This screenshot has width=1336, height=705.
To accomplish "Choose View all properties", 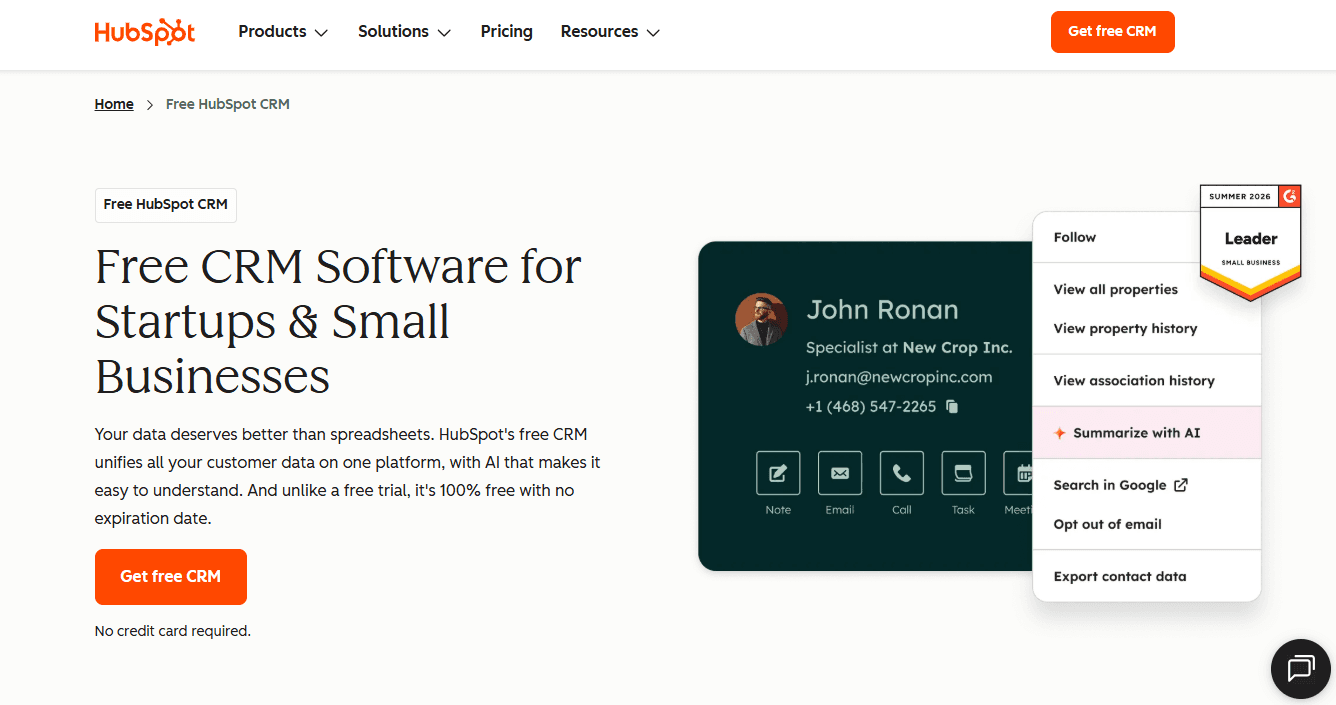I will click(1116, 289).
